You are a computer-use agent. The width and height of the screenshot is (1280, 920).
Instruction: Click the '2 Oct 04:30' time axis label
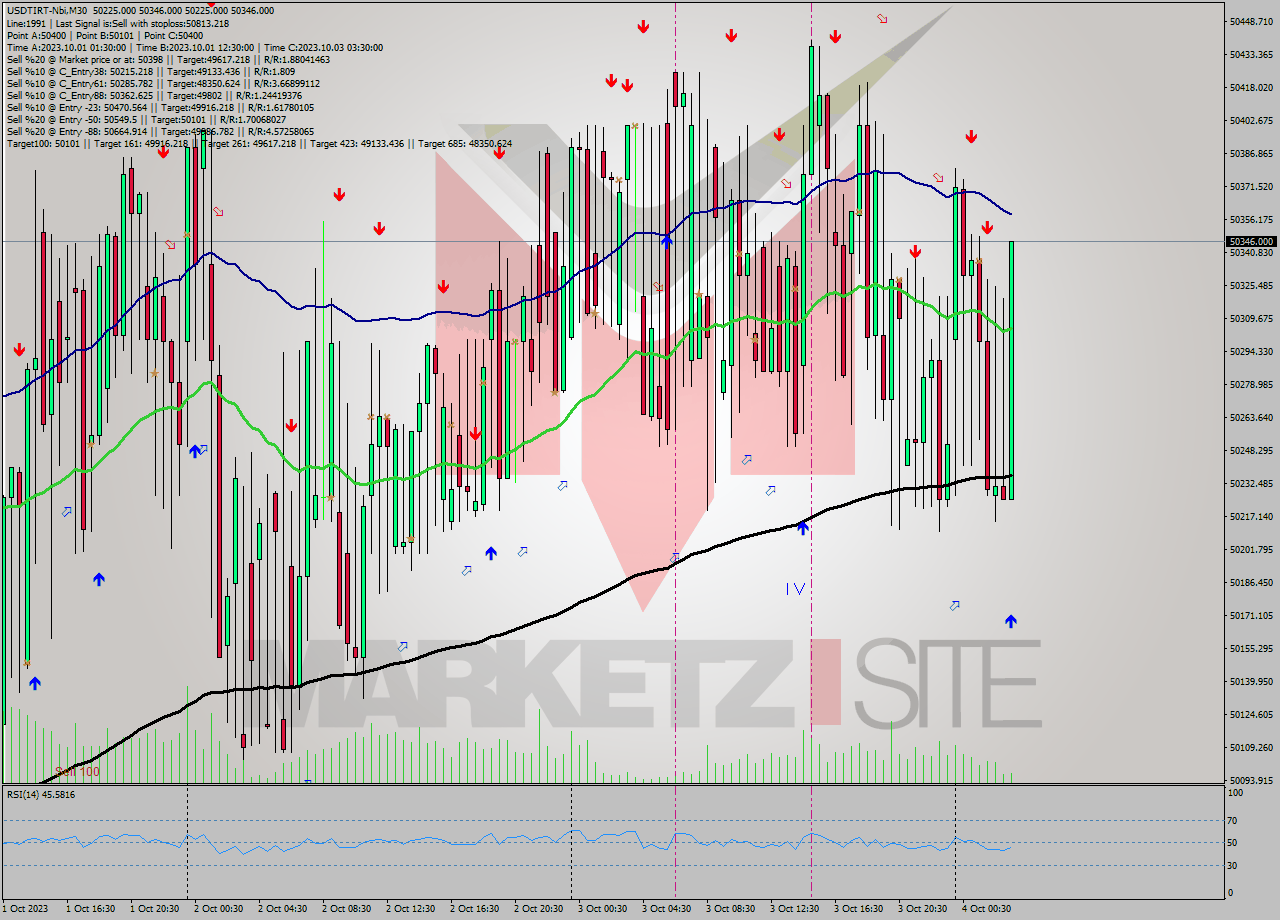282,909
